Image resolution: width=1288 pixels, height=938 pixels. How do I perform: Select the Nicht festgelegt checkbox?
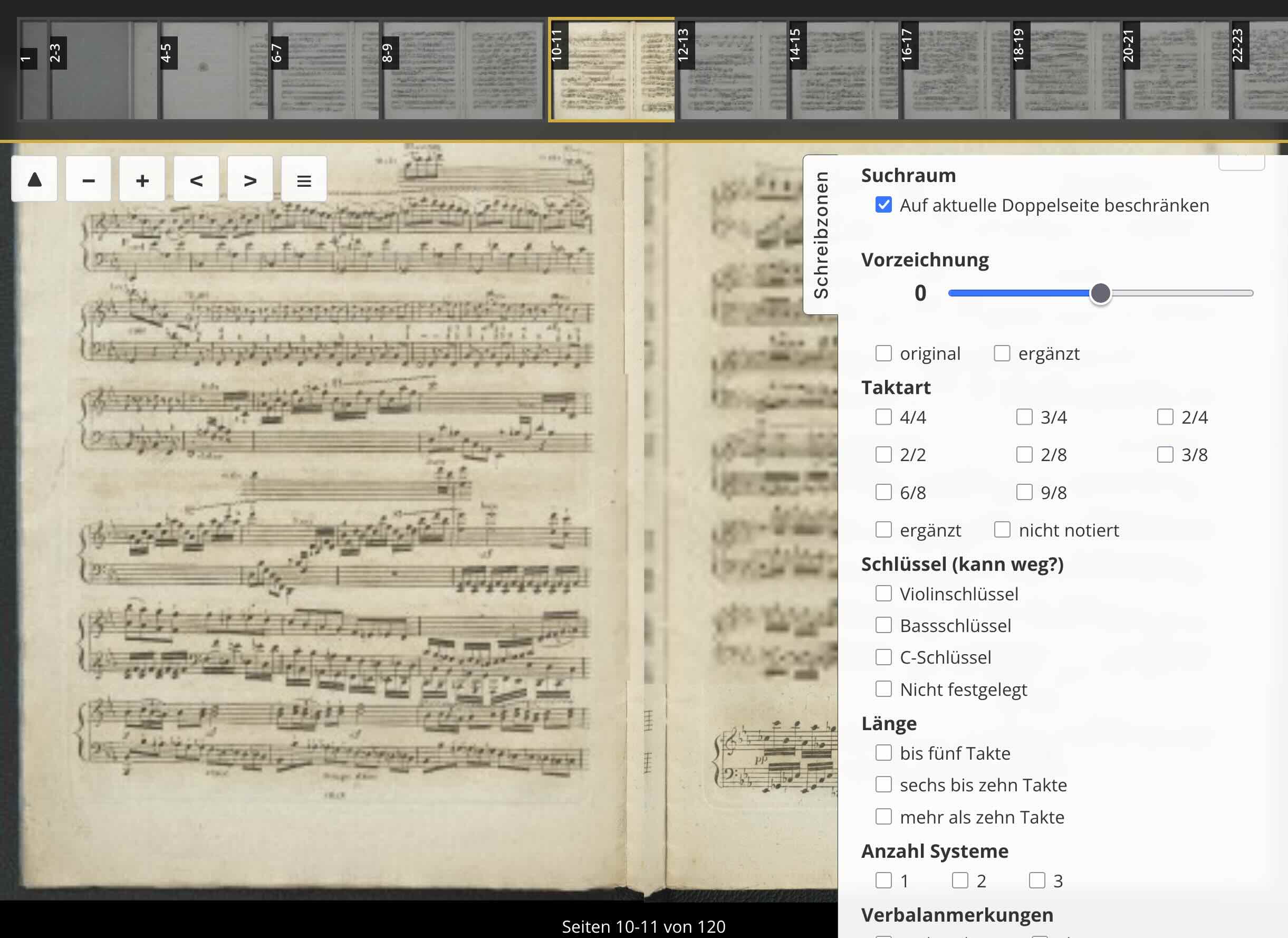point(883,688)
